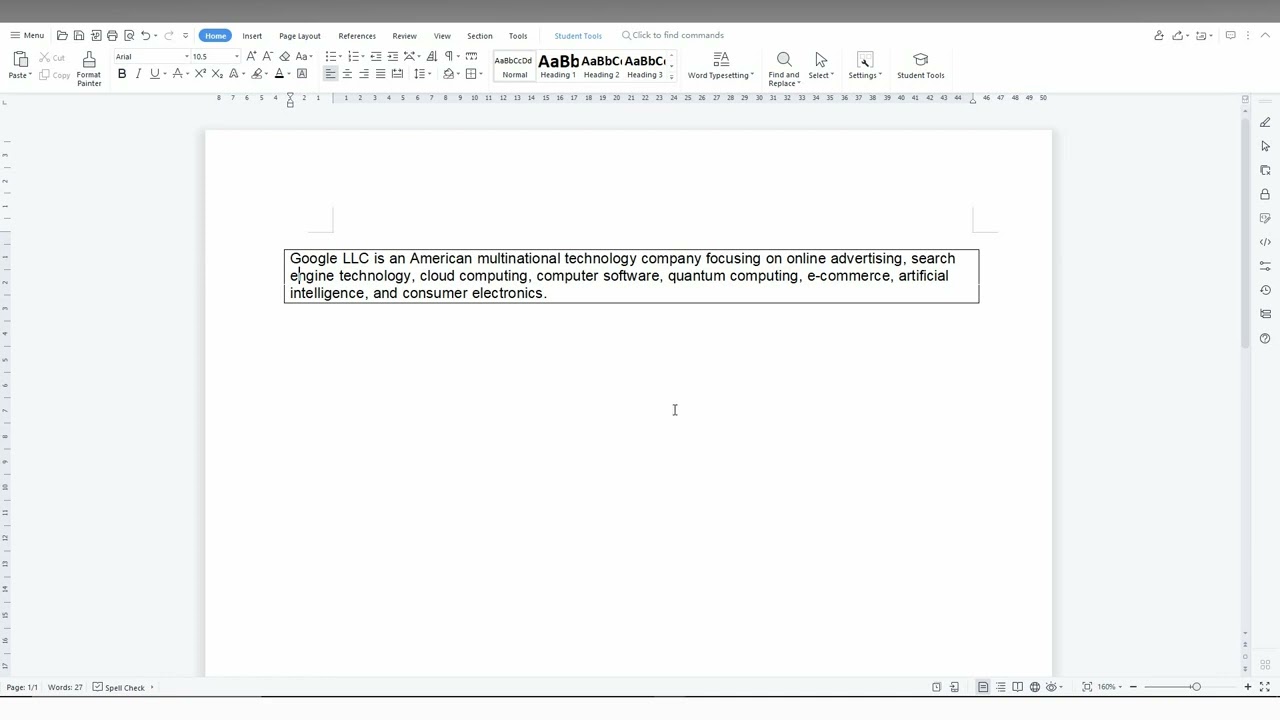Viewport: 1280px width, 720px height.
Task: Apply the Normal style
Action: tap(514, 66)
